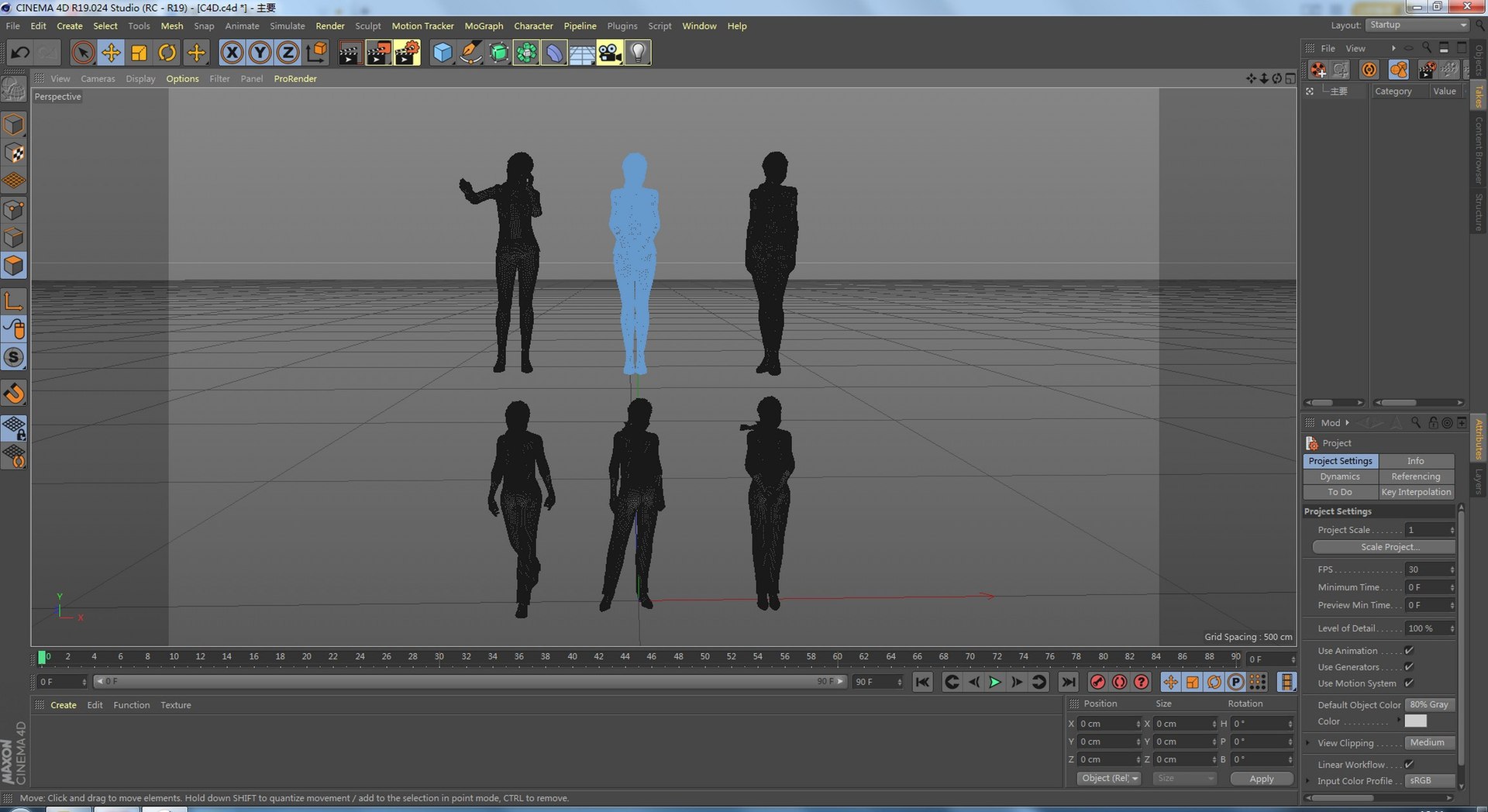Select the Live Selection tool
Screen dimensions: 1488x812
click(x=83, y=53)
